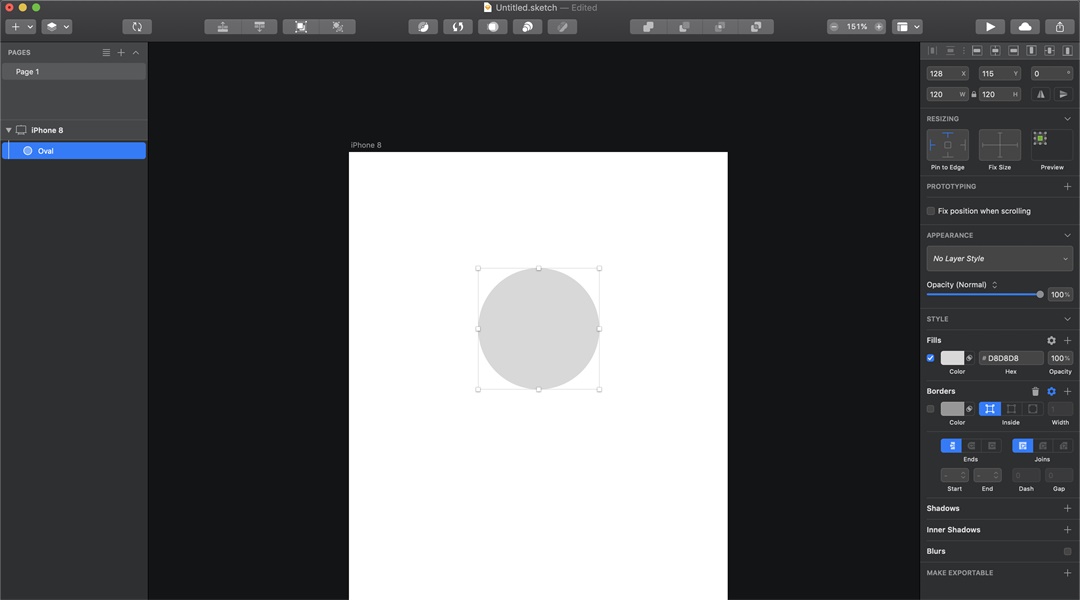
Task: Add a new shadow with plus icon
Action: pyautogui.click(x=1067, y=508)
